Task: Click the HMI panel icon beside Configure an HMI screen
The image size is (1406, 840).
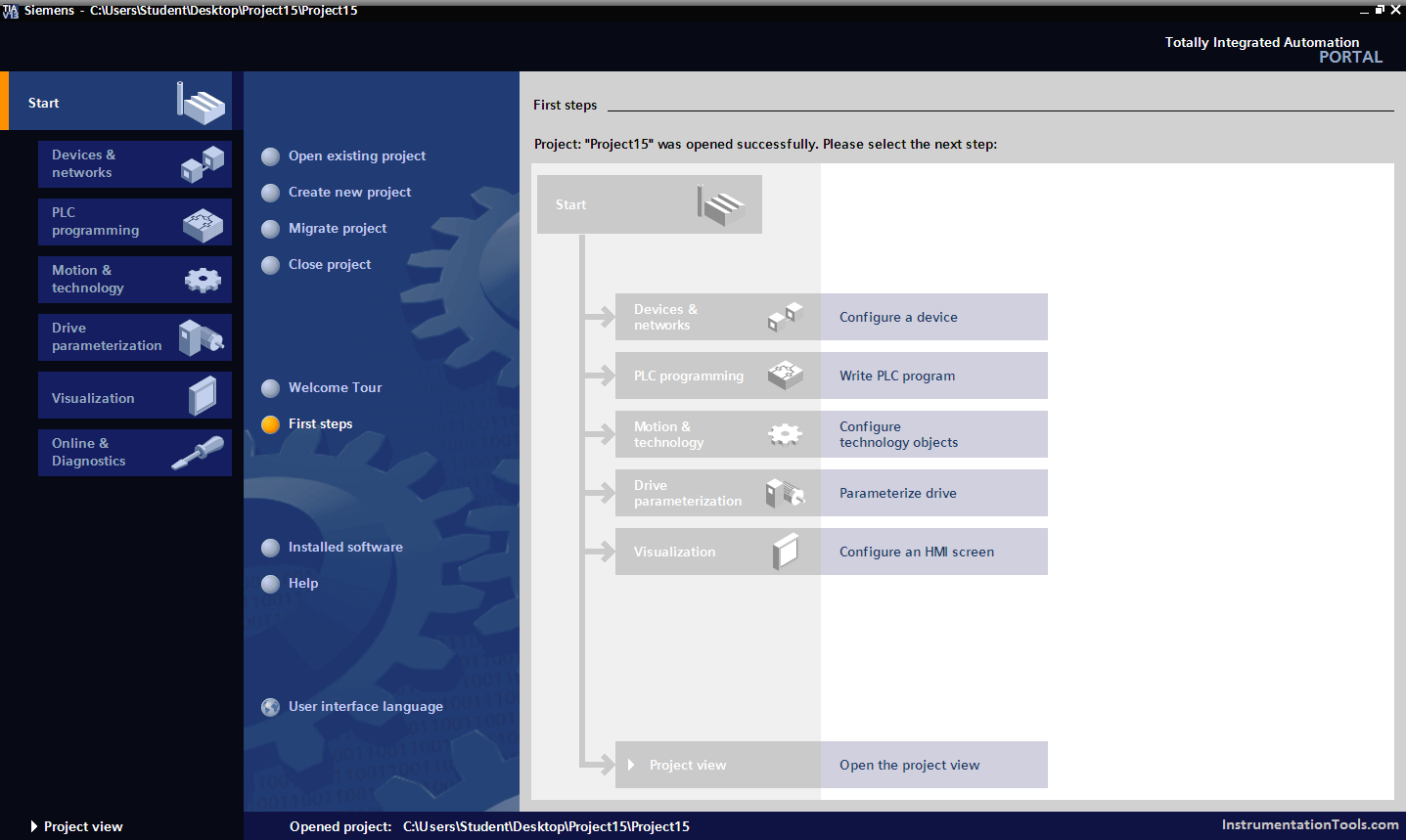Action: click(786, 552)
